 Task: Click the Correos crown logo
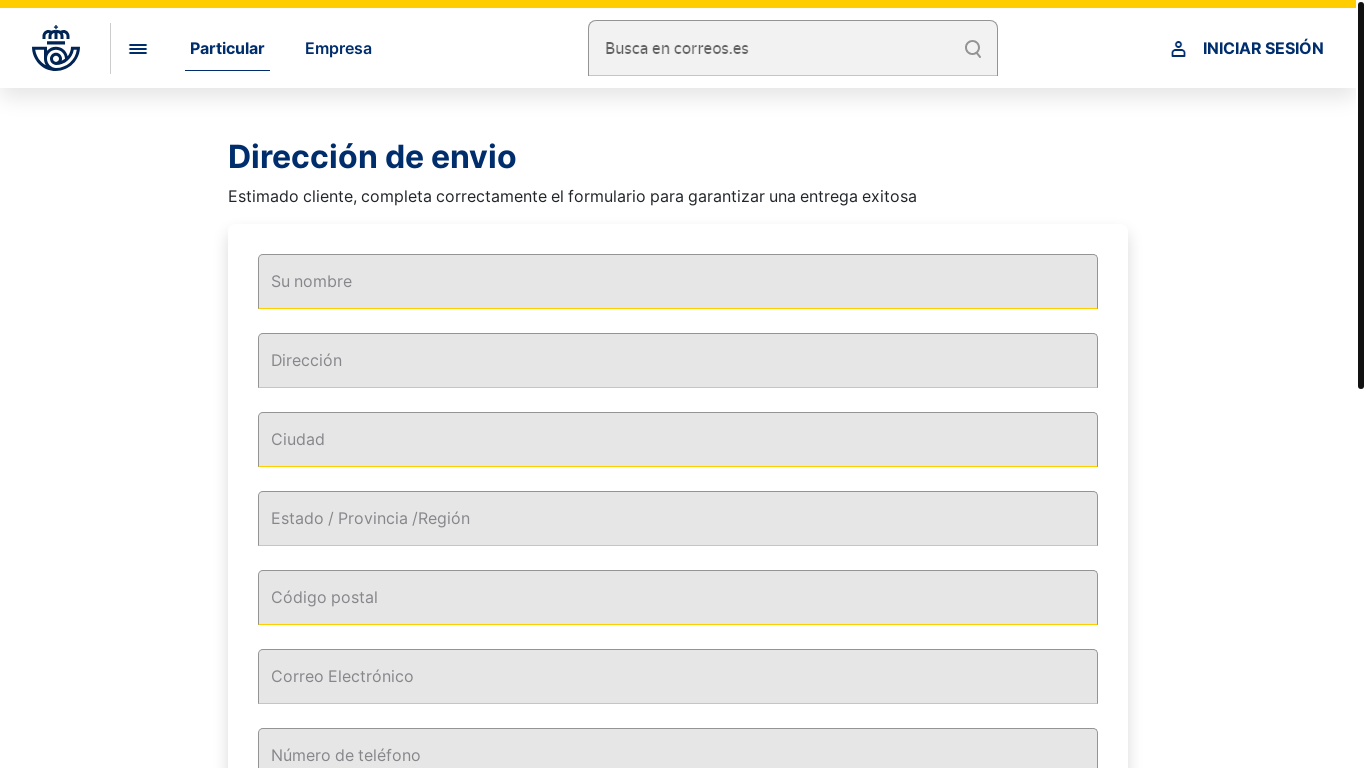pyautogui.click(x=56, y=48)
